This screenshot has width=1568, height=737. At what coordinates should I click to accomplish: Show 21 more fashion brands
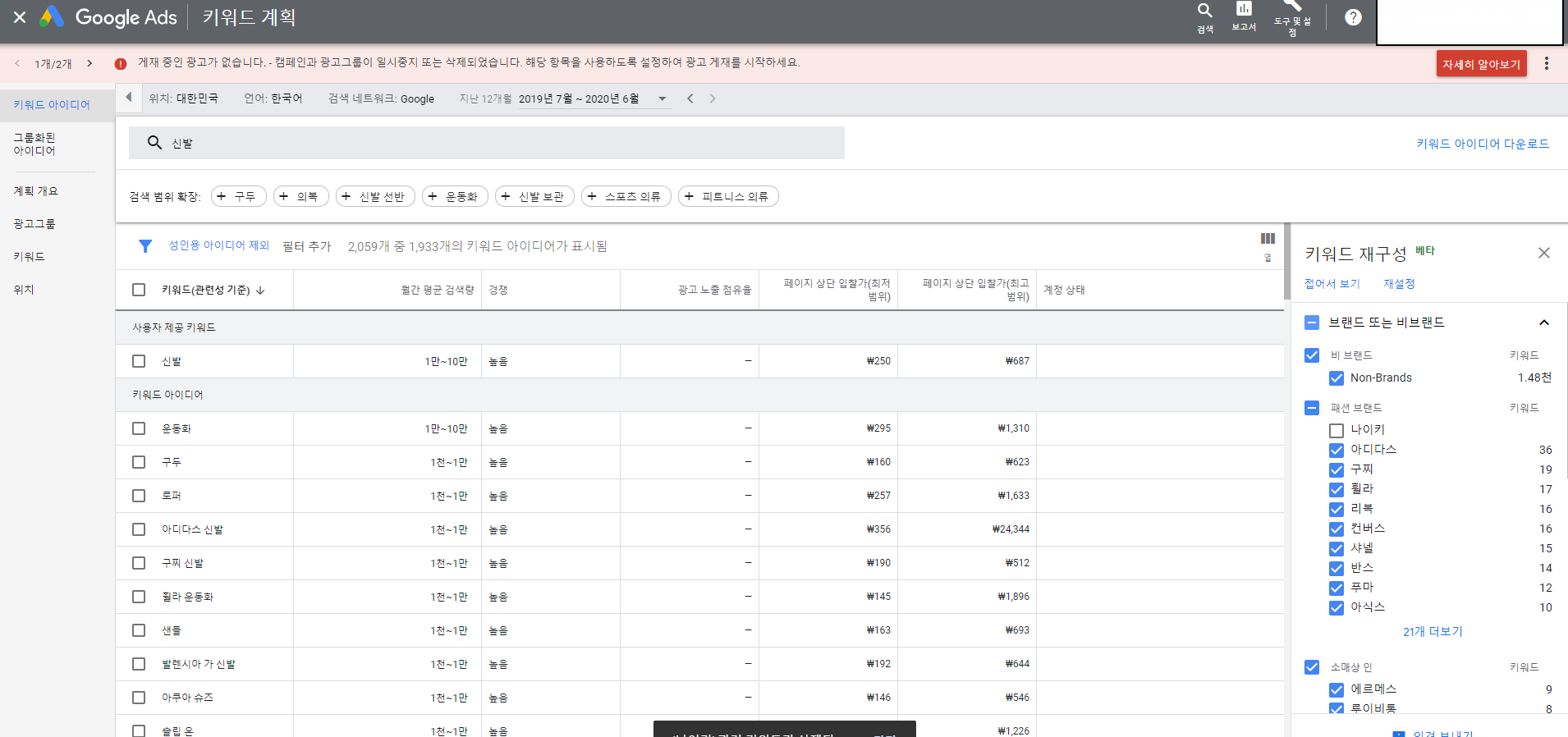click(1433, 632)
